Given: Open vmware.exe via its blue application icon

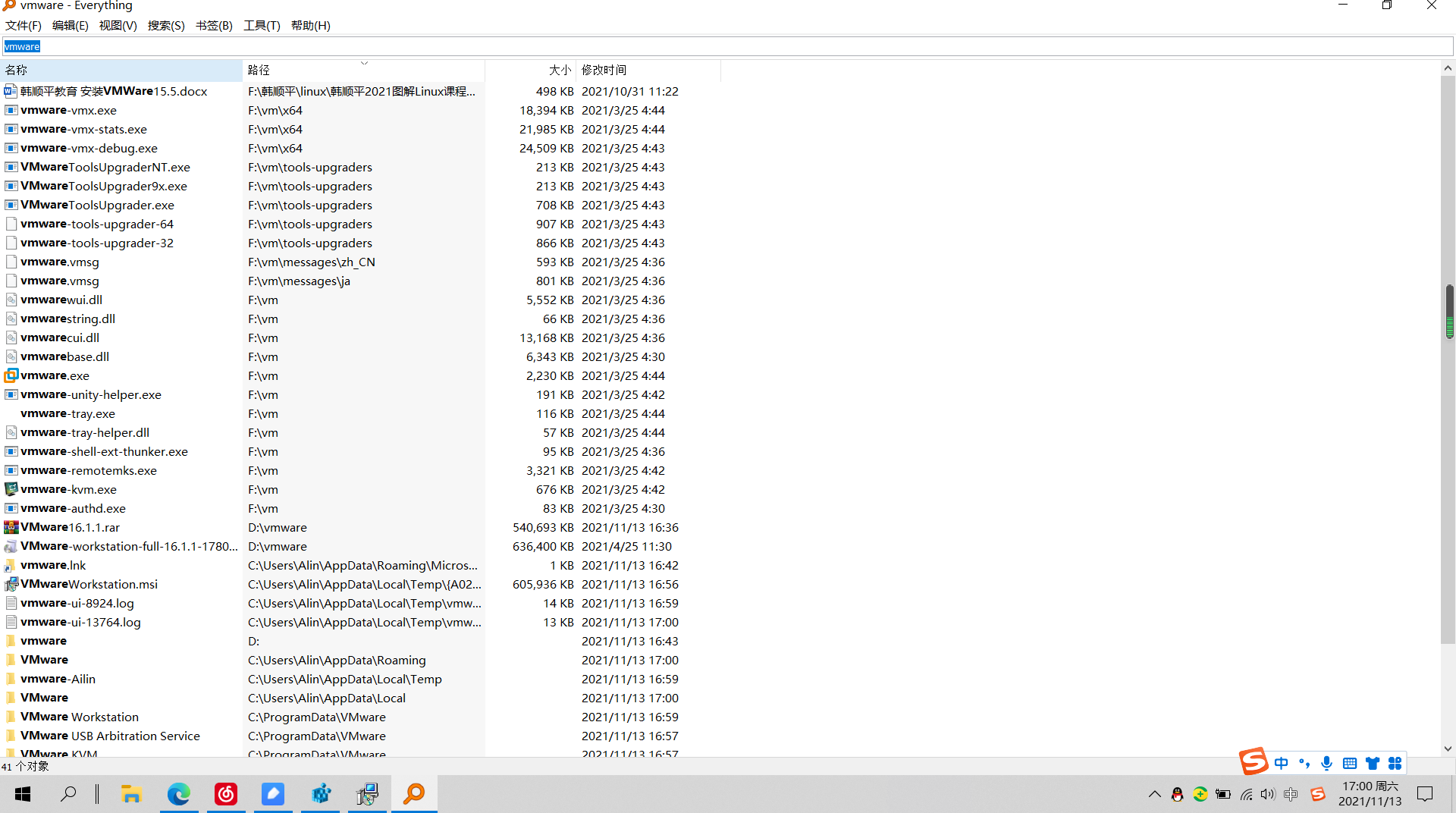Looking at the screenshot, I should point(11,375).
